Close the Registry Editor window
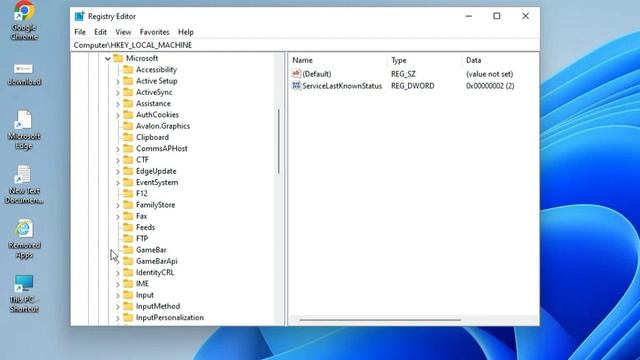This screenshot has width=640, height=360. (525, 16)
